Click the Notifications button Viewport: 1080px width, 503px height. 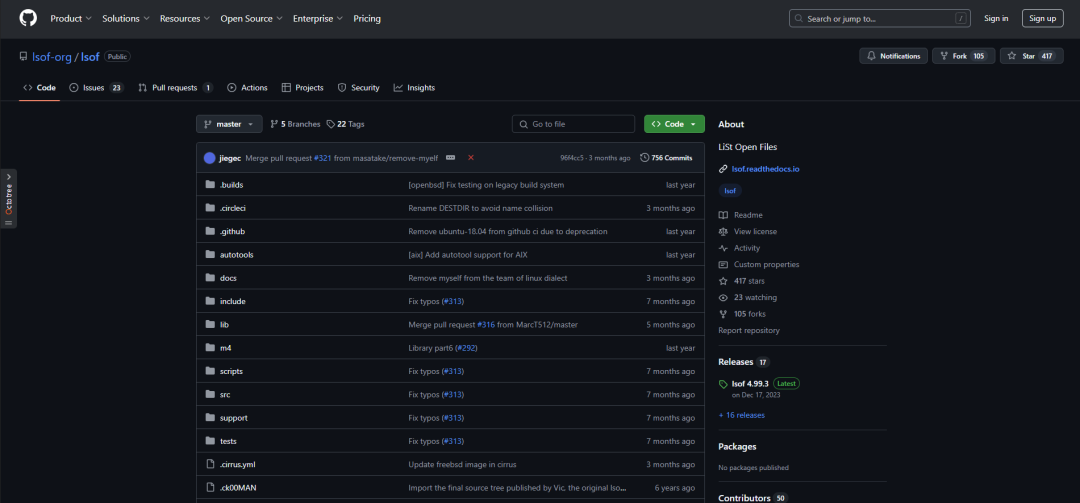(893, 57)
